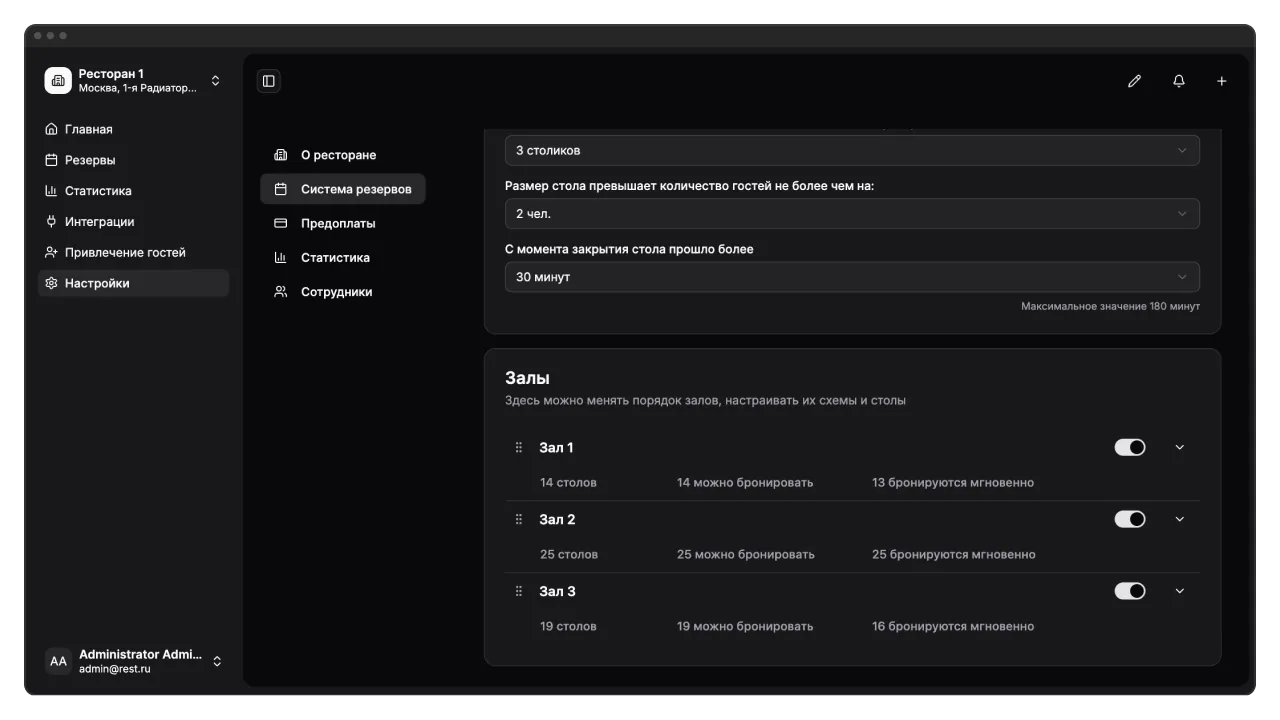
Task: Switch to Предоплаты settings tab
Action: pos(343,223)
